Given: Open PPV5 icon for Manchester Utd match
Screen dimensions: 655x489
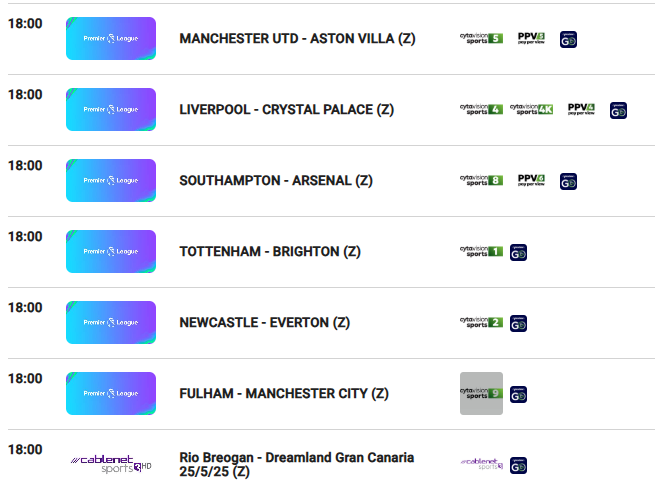Looking at the screenshot, I should pos(531,38).
